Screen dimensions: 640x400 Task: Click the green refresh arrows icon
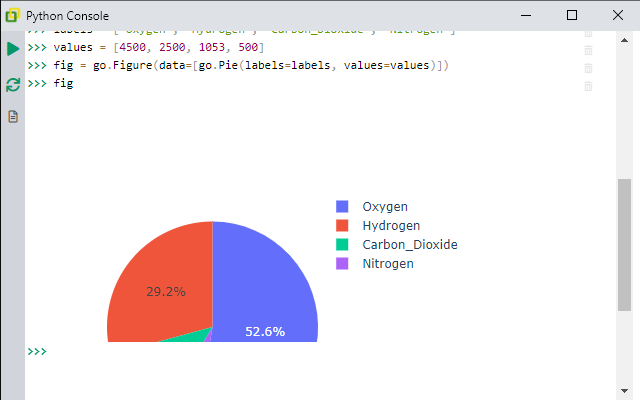tap(13, 85)
